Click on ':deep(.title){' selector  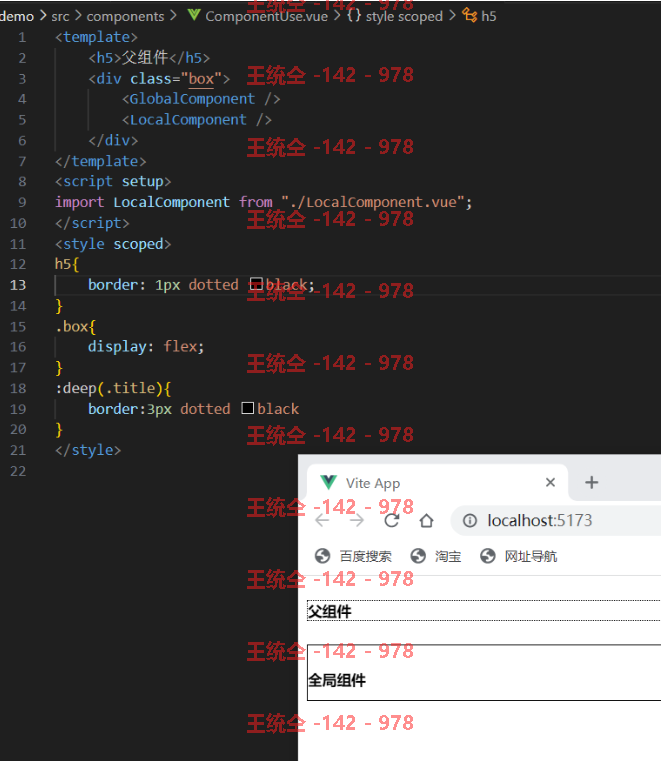click(113, 388)
